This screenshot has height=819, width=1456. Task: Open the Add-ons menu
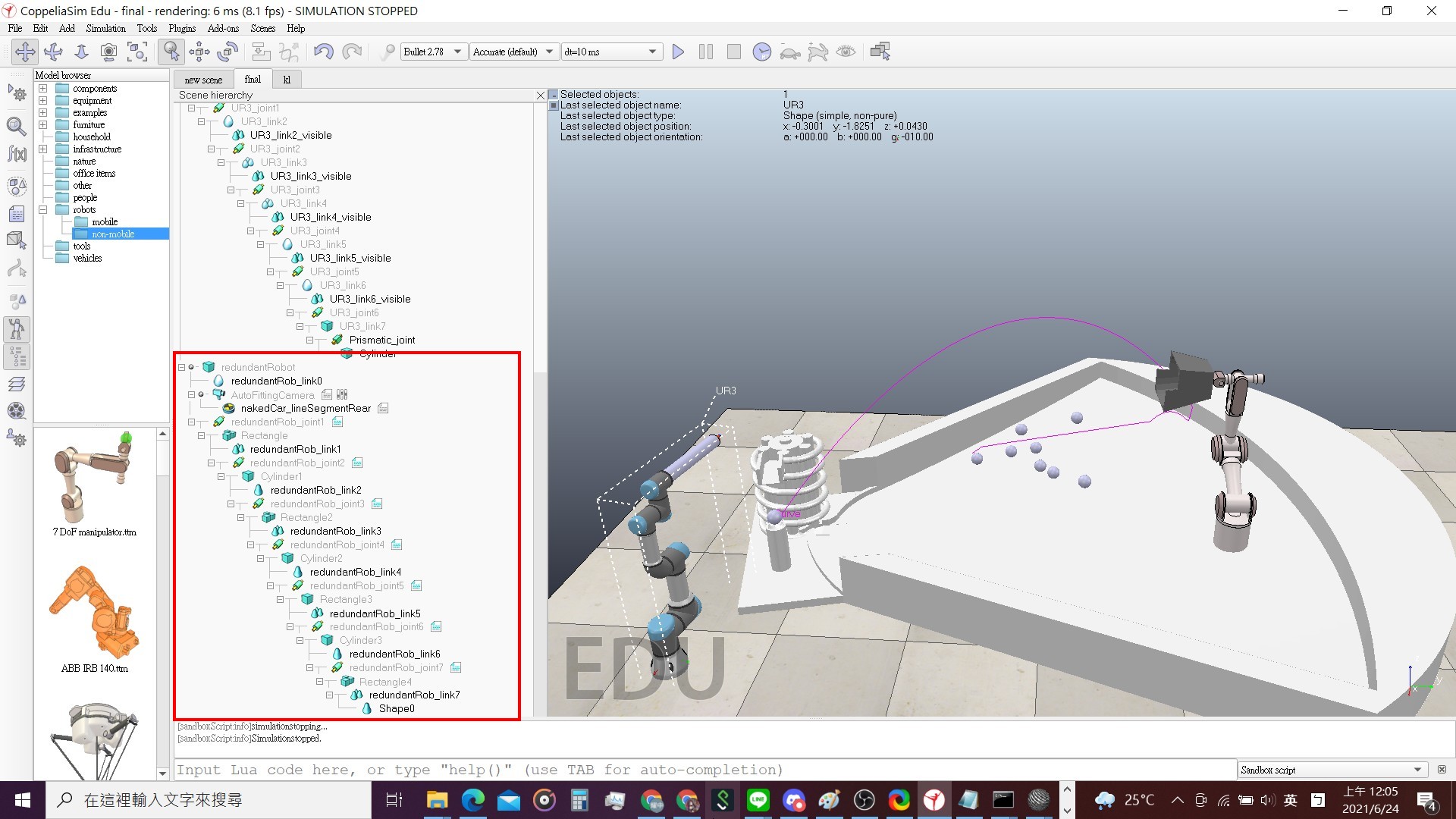tap(223, 28)
